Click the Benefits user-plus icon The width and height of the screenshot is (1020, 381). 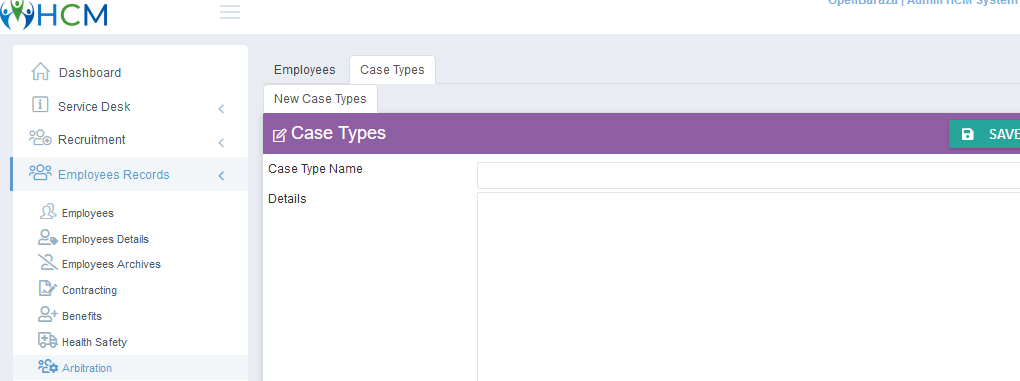click(x=47, y=315)
